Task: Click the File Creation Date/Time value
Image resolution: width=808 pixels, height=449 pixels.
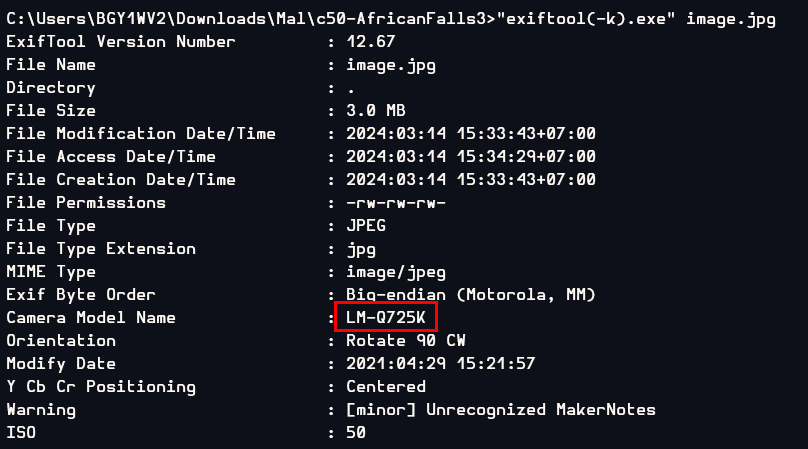Action: (x=470, y=180)
